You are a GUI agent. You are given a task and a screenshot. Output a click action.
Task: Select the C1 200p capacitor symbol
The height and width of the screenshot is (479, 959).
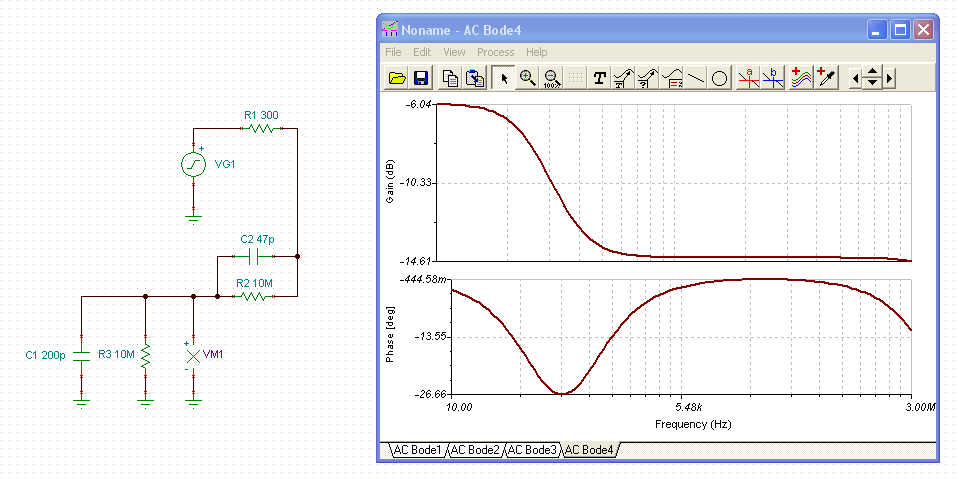(x=81, y=355)
